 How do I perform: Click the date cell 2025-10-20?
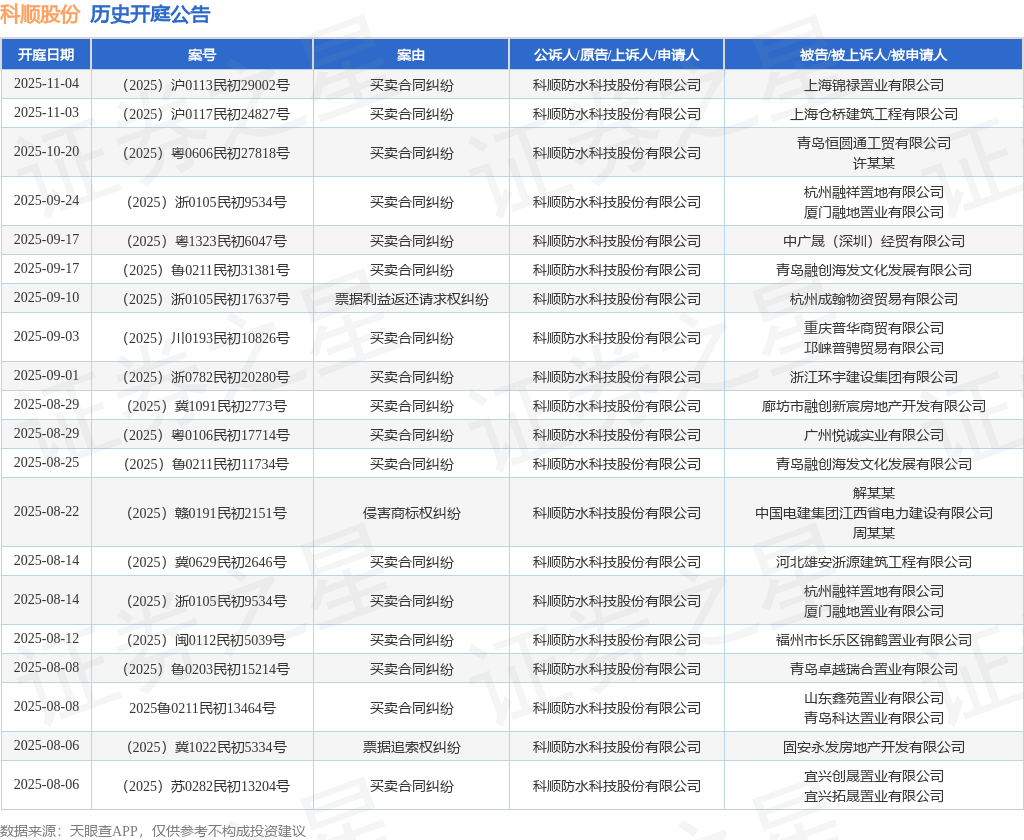pyautogui.click(x=46, y=152)
